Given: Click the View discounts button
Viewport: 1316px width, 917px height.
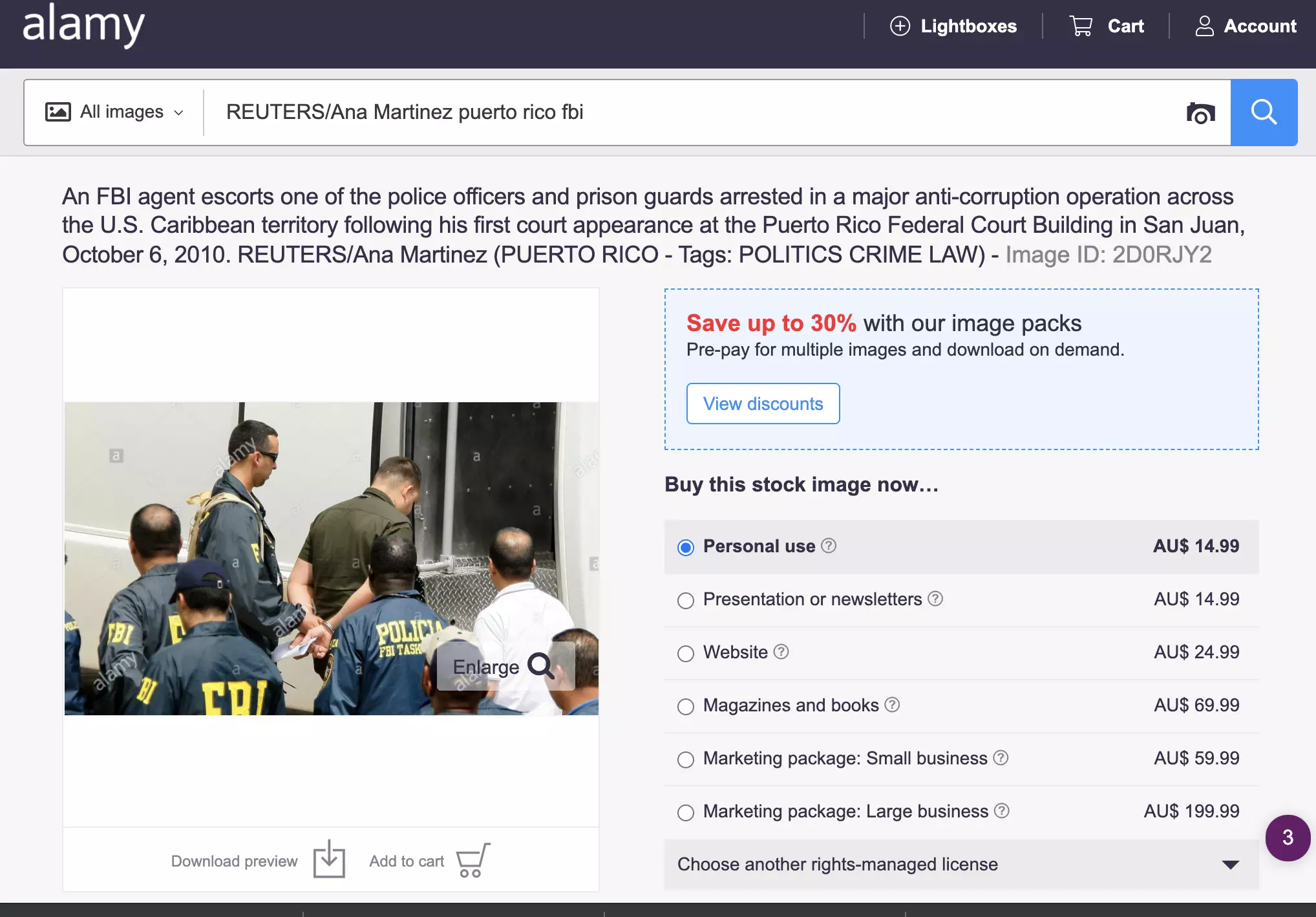Looking at the screenshot, I should point(763,404).
